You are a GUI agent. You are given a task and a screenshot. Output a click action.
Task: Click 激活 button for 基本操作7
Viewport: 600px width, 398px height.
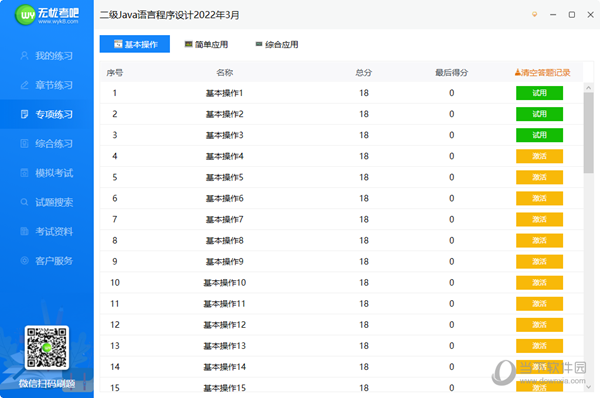[x=539, y=219]
